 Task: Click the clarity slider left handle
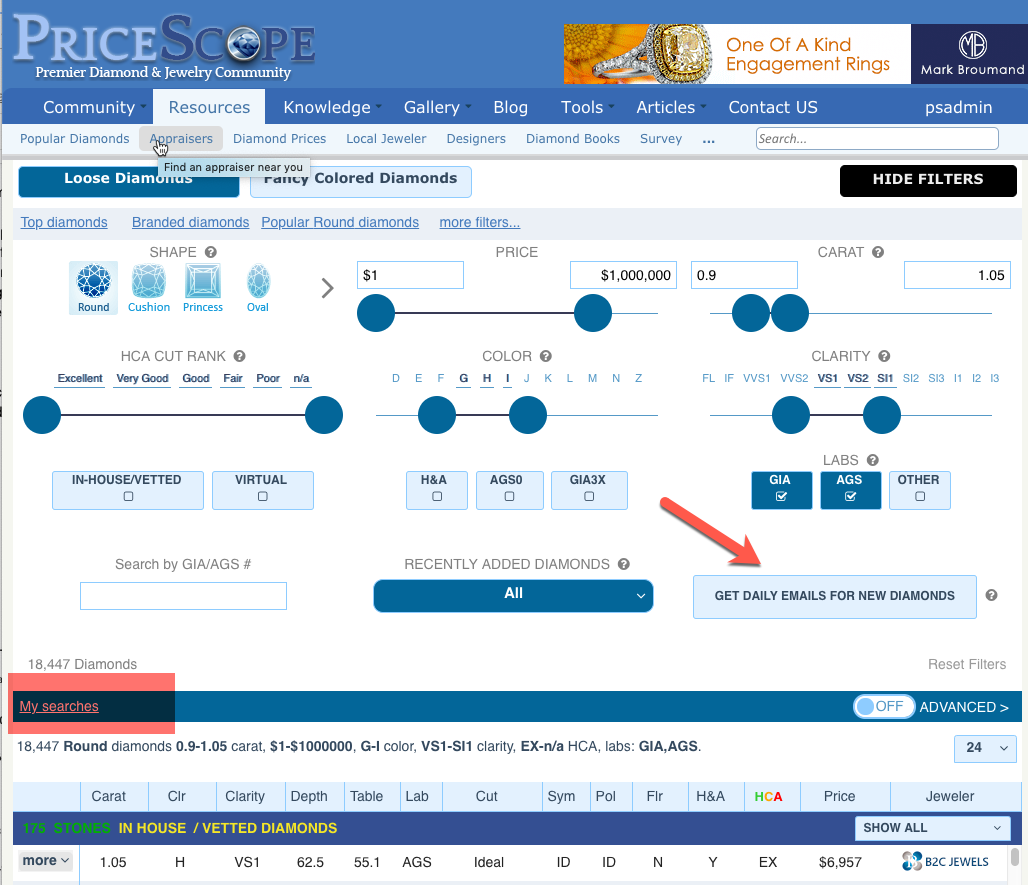tap(791, 415)
